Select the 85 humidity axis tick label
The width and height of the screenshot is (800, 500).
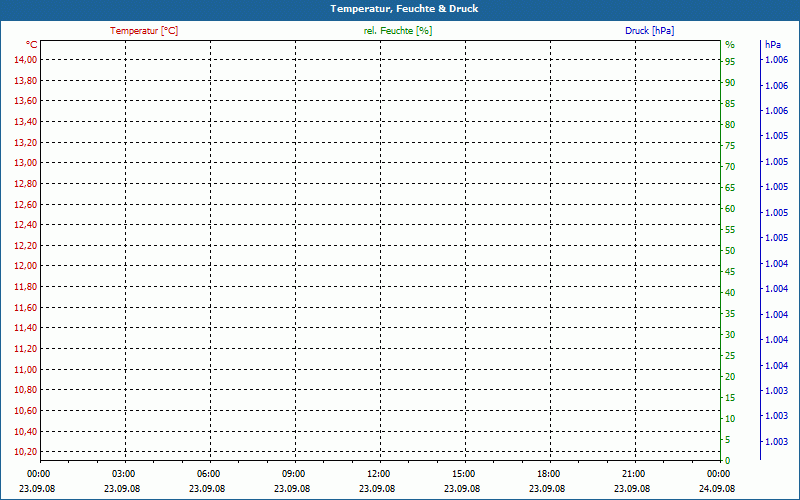(730, 104)
